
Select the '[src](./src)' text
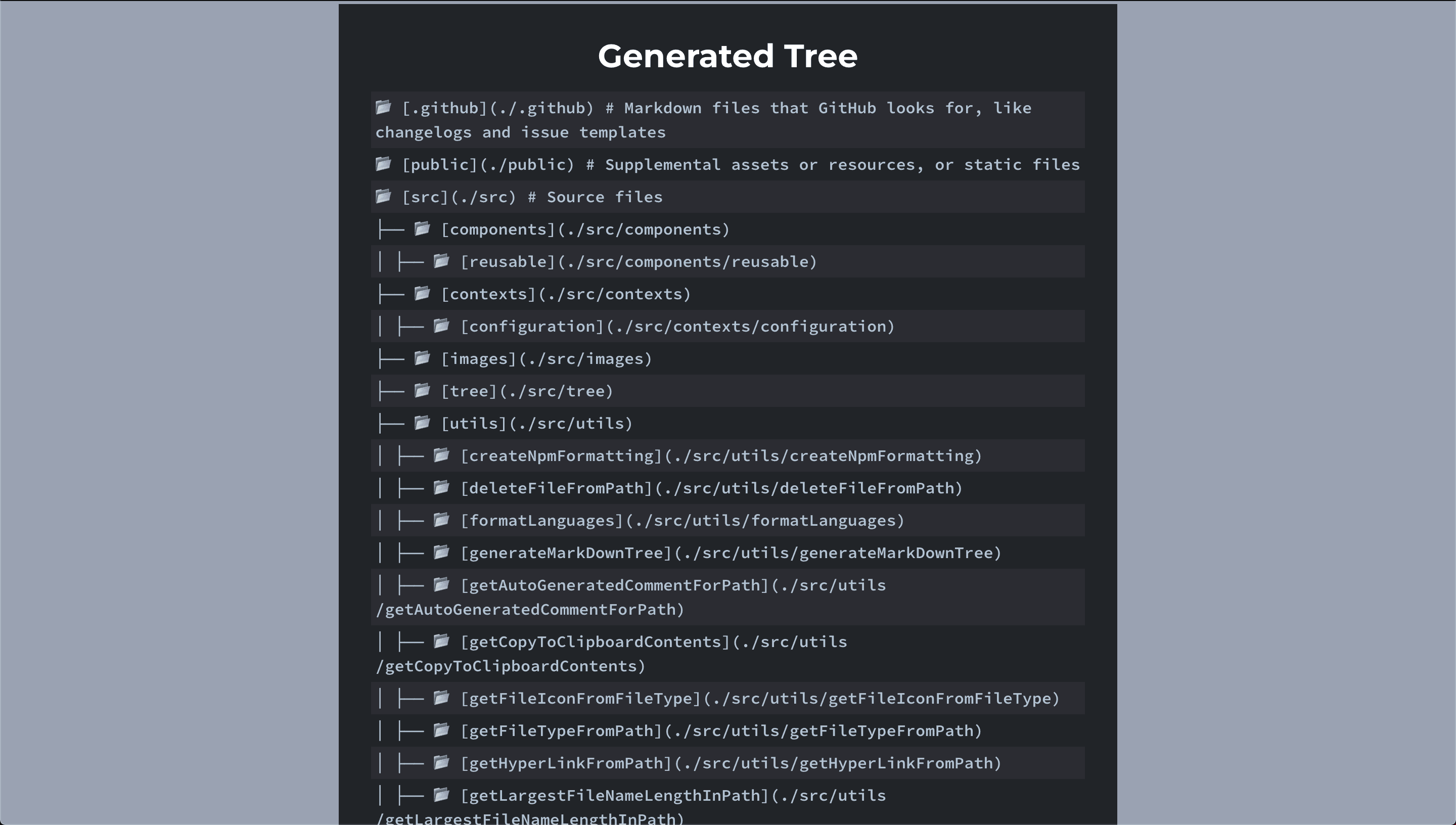pos(460,197)
